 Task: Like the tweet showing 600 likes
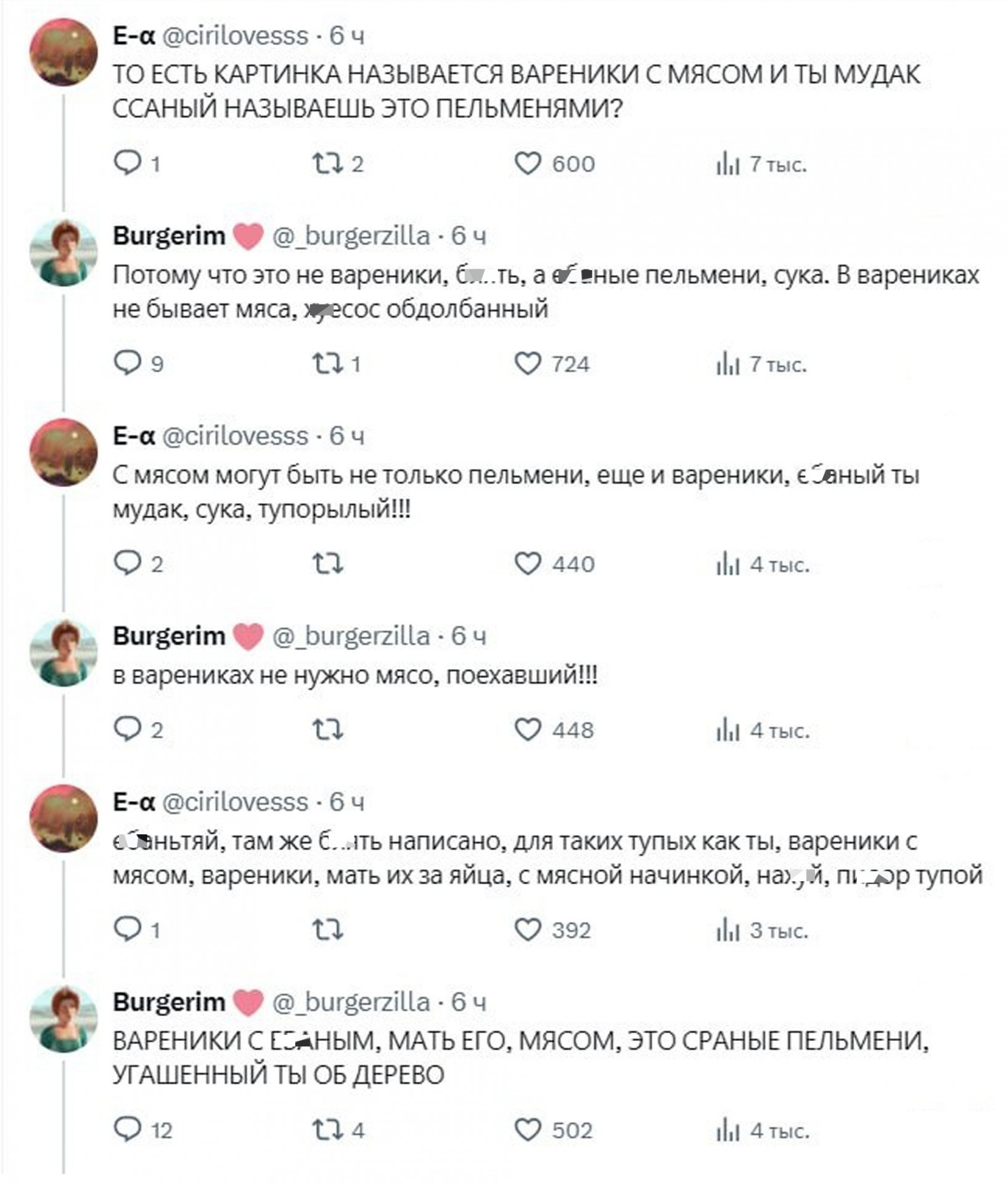tap(528, 163)
